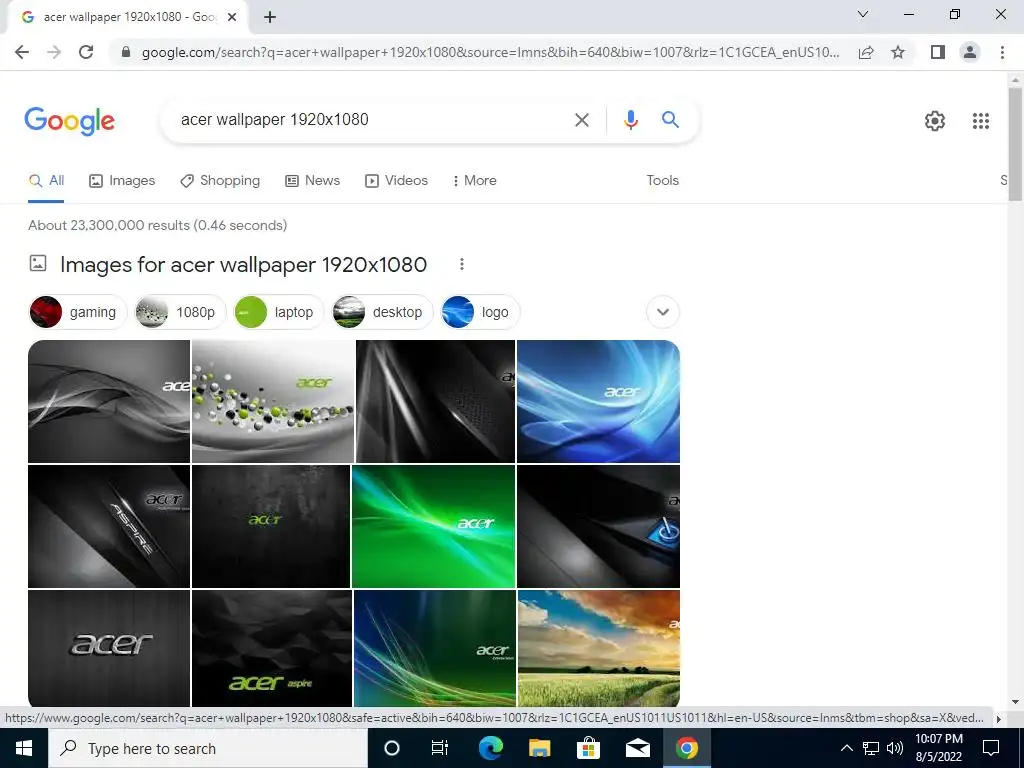Open Images for acer wallpaper 1920x1080 heading
This screenshot has width=1024, height=768.
[243, 264]
